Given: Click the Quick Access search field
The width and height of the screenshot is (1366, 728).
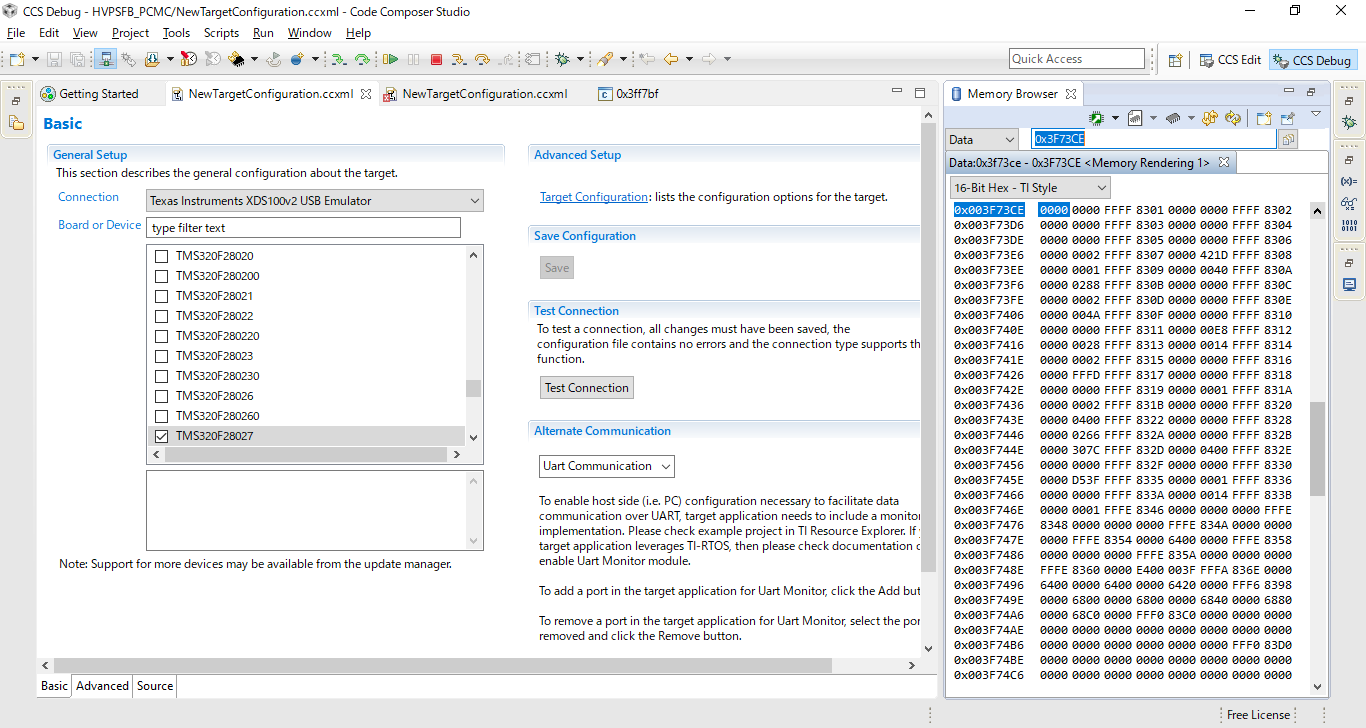Looking at the screenshot, I should coord(1077,59).
